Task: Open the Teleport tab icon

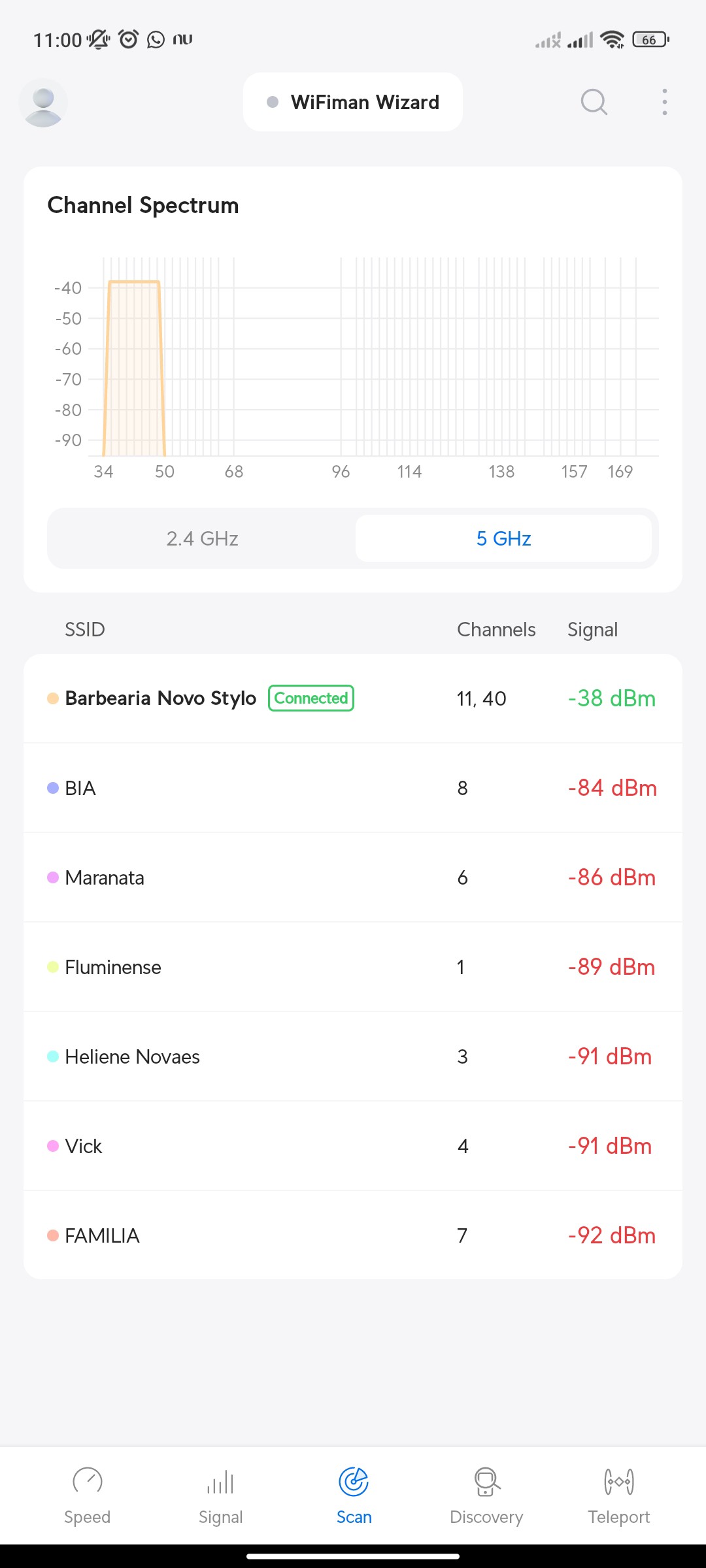Action: click(x=618, y=1481)
